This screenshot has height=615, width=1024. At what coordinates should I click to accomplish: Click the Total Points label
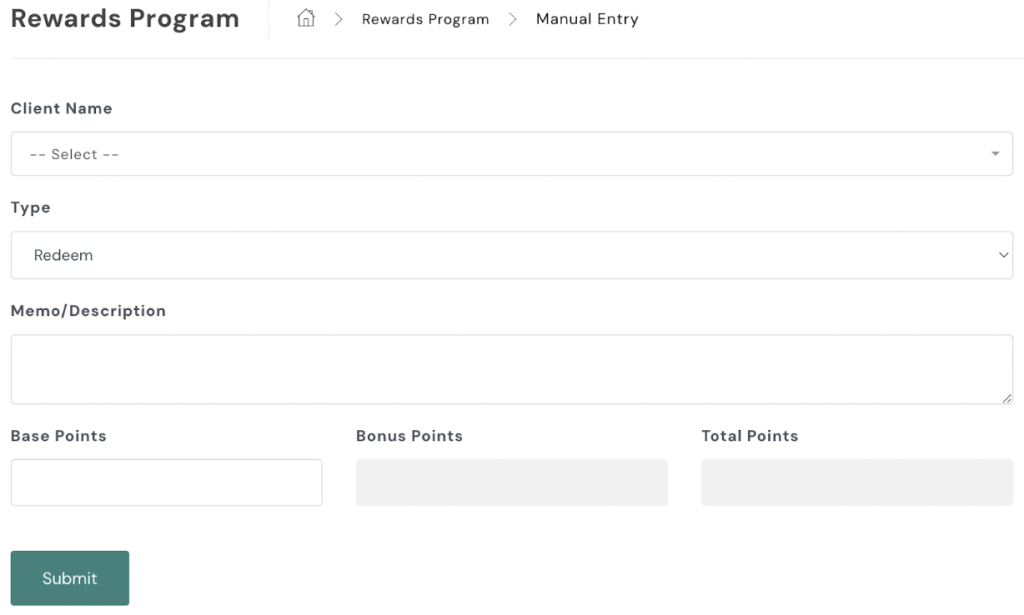click(x=750, y=436)
